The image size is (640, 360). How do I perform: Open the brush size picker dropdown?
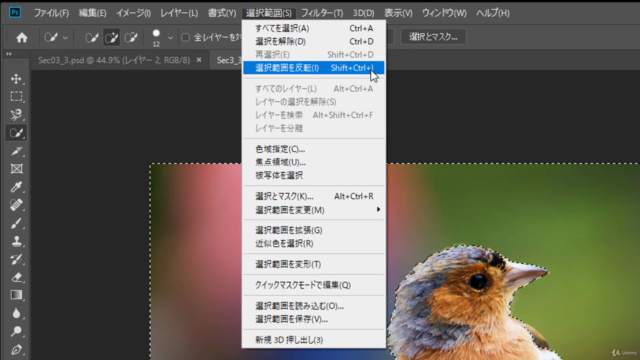coord(170,38)
